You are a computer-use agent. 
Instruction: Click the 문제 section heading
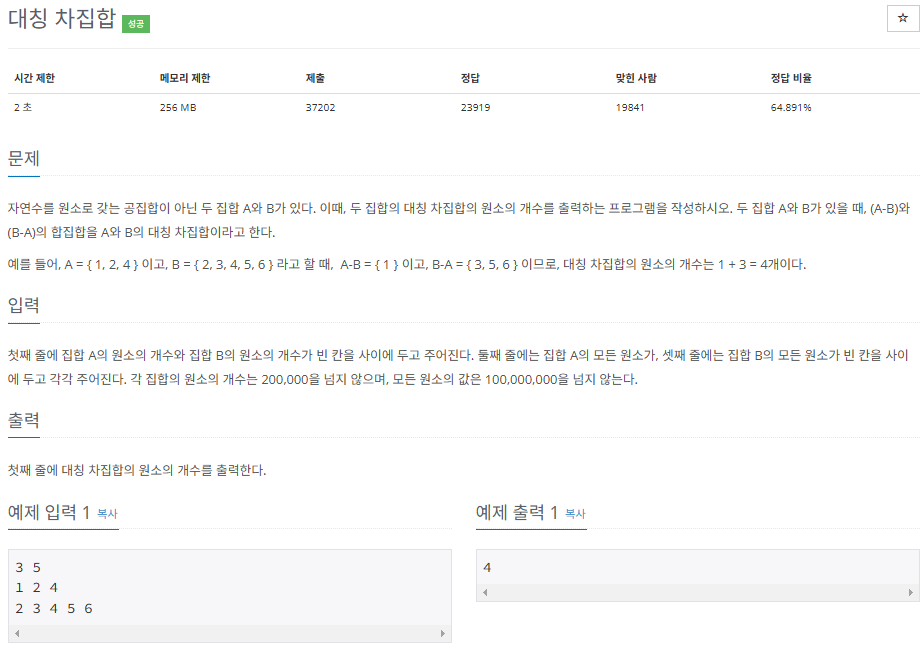(24, 158)
